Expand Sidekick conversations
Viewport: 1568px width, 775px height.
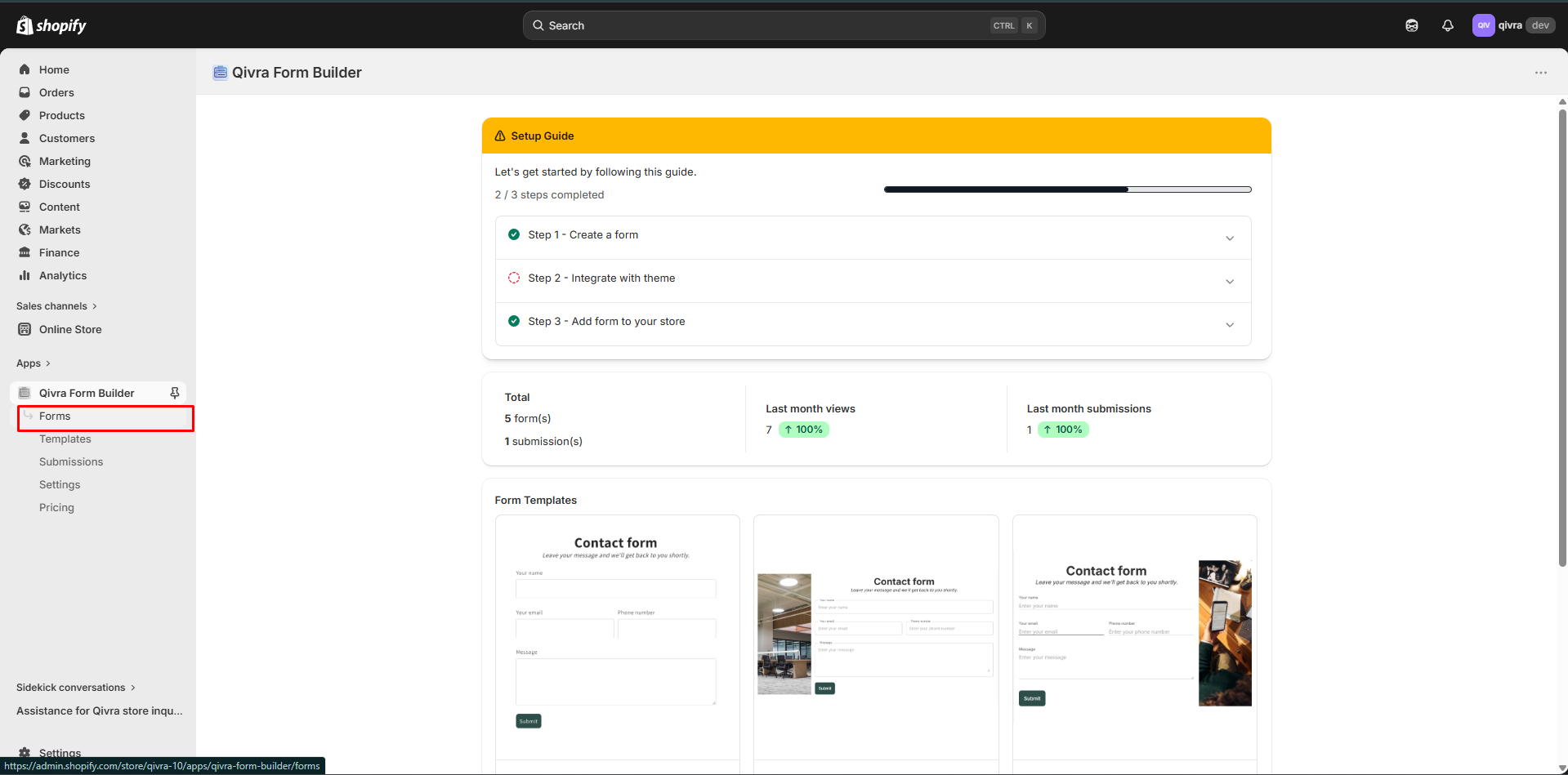click(76, 688)
